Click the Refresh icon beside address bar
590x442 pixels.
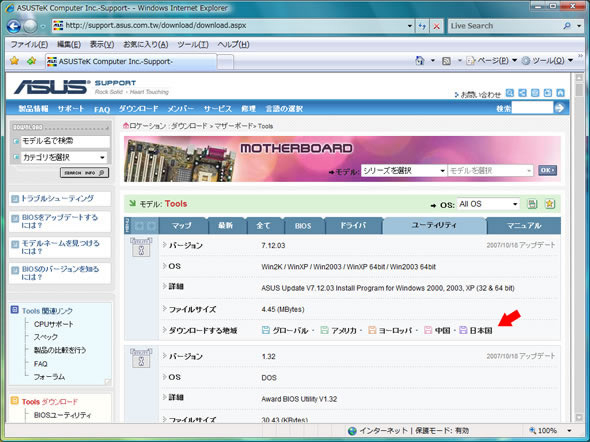(422, 26)
